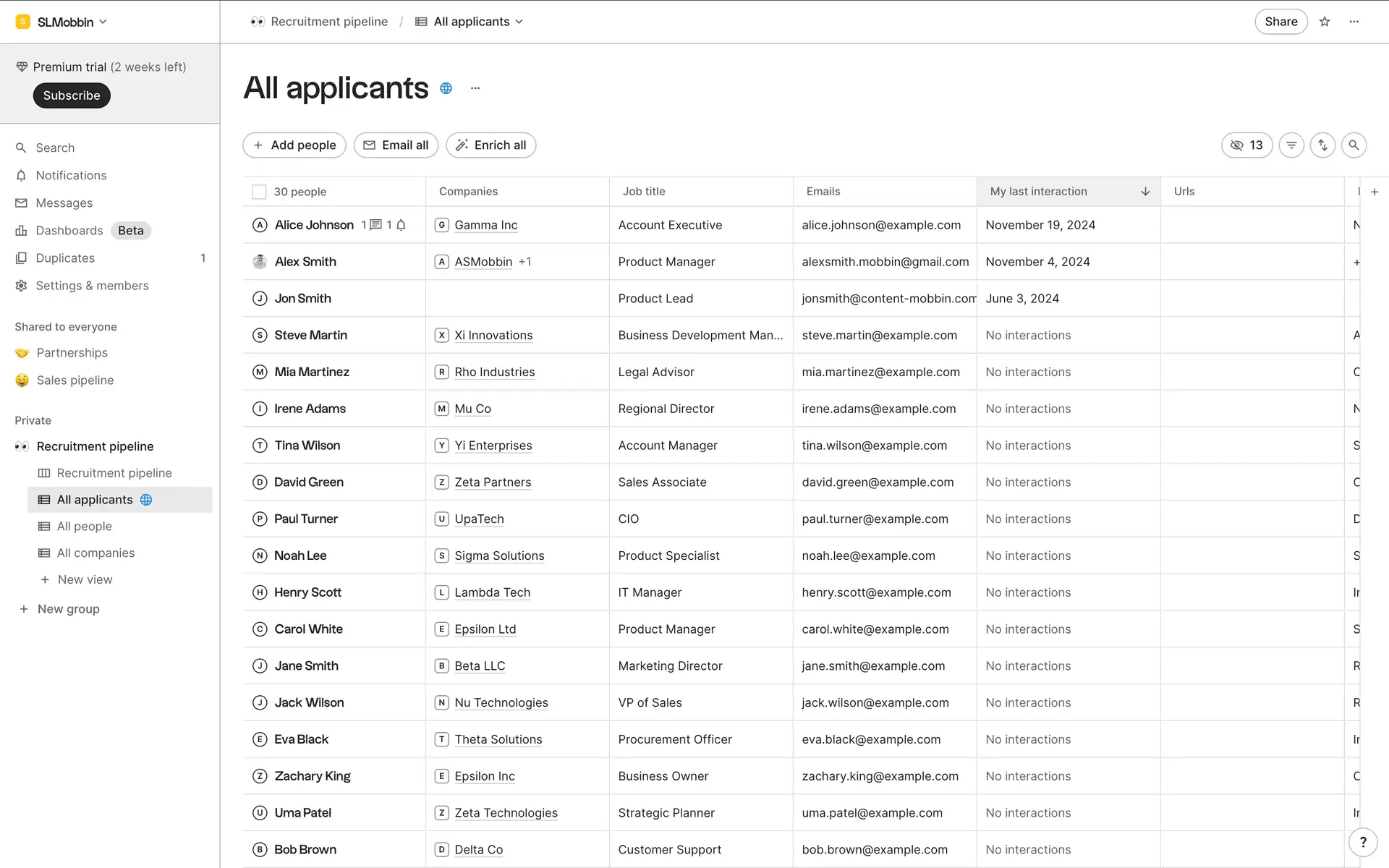Open the filter icon button

point(1291,145)
